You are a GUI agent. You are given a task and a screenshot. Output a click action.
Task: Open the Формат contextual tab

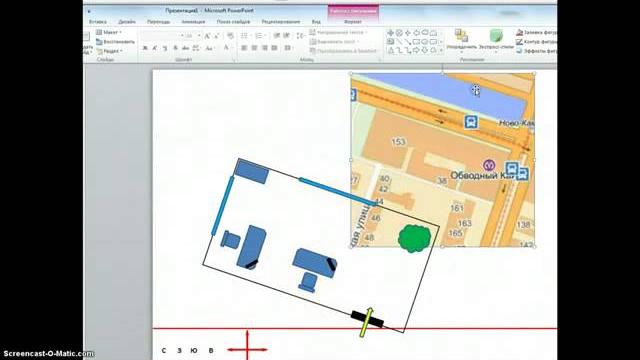tap(353, 22)
